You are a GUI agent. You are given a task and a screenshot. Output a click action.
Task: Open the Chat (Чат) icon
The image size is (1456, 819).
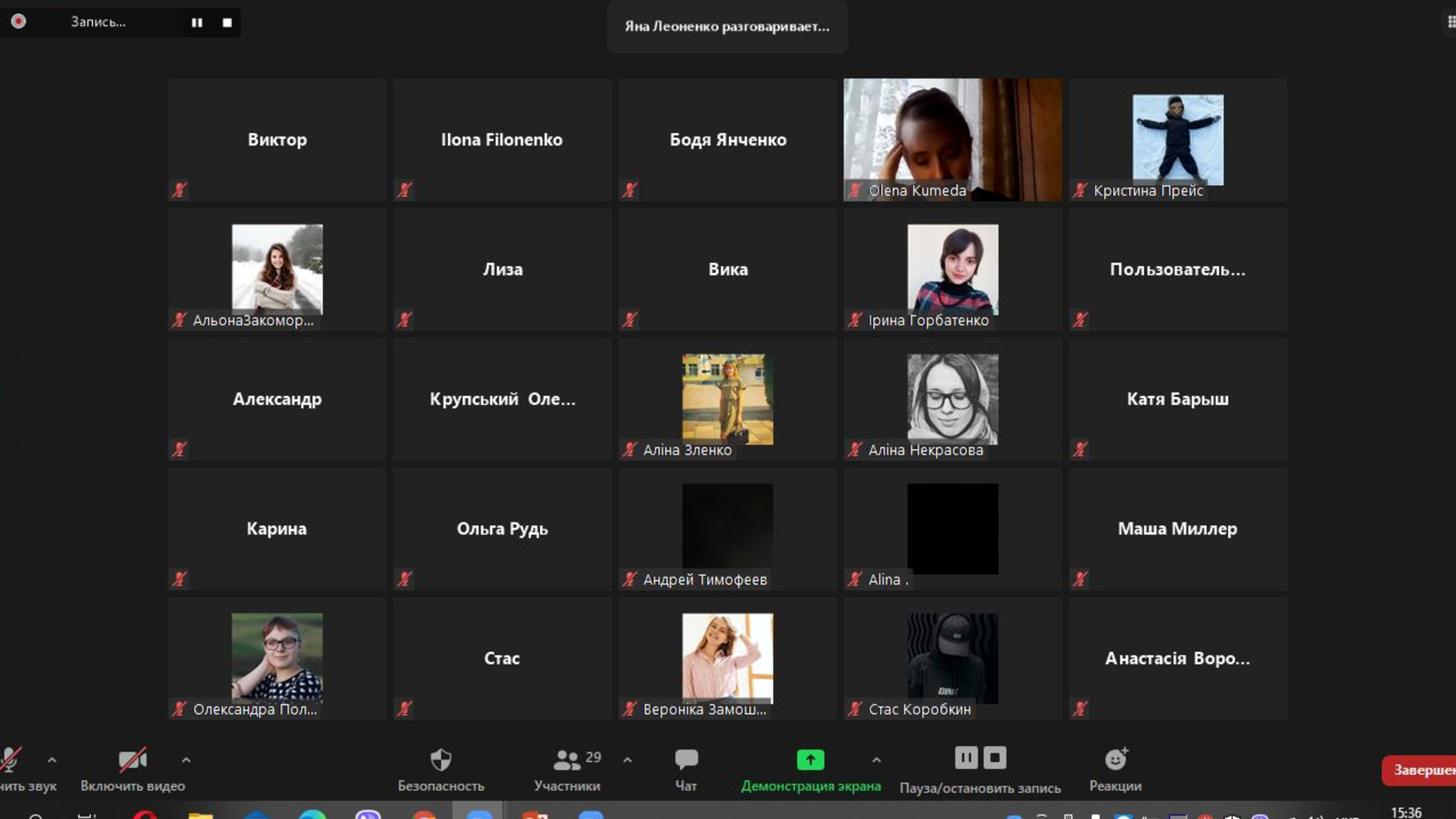[x=686, y=760]
